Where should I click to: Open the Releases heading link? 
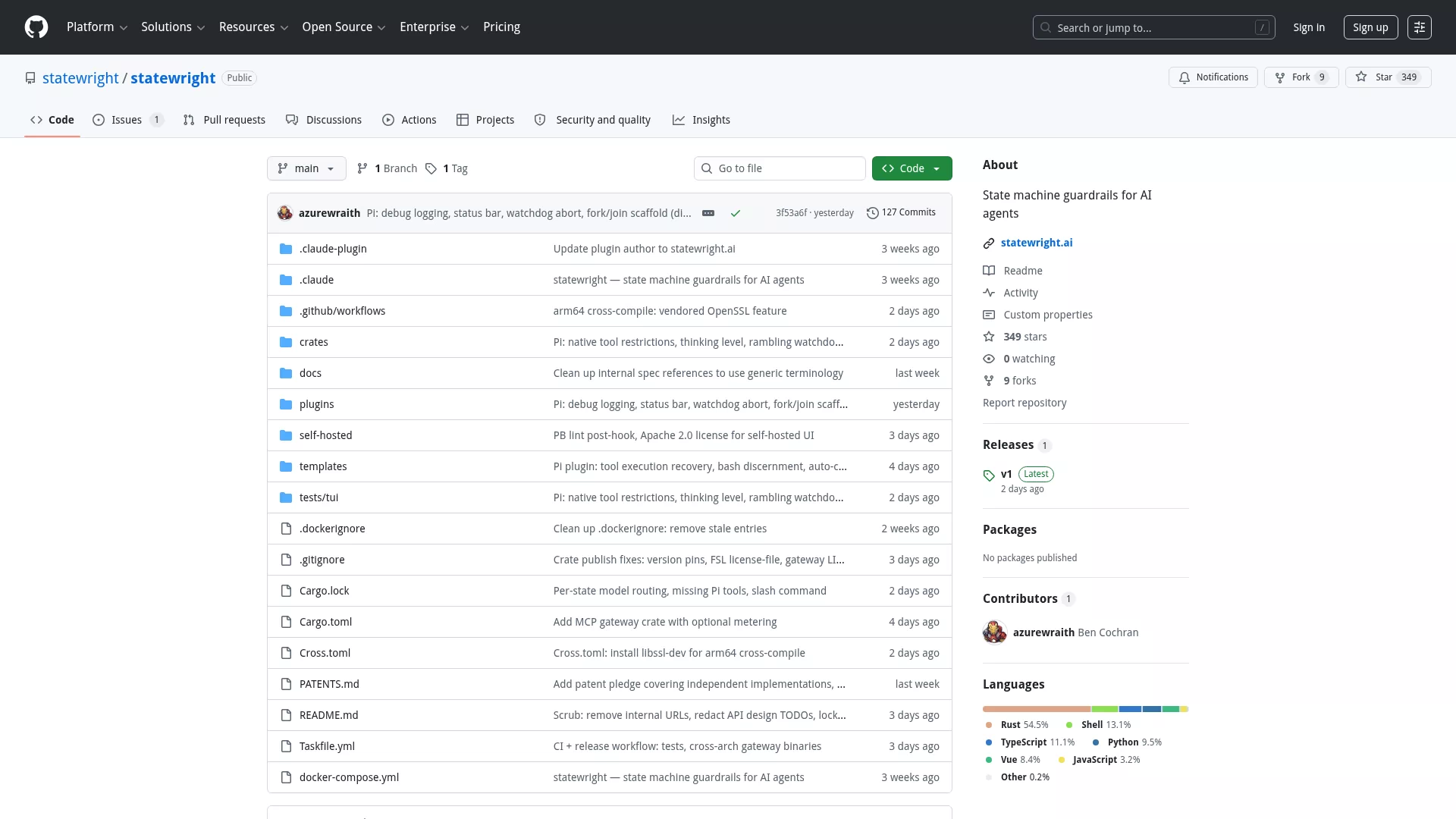pyautogui.click(x=1008, y=445)
